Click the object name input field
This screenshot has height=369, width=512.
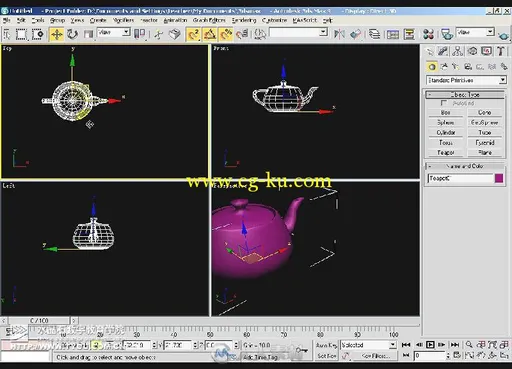coord(460,178)
